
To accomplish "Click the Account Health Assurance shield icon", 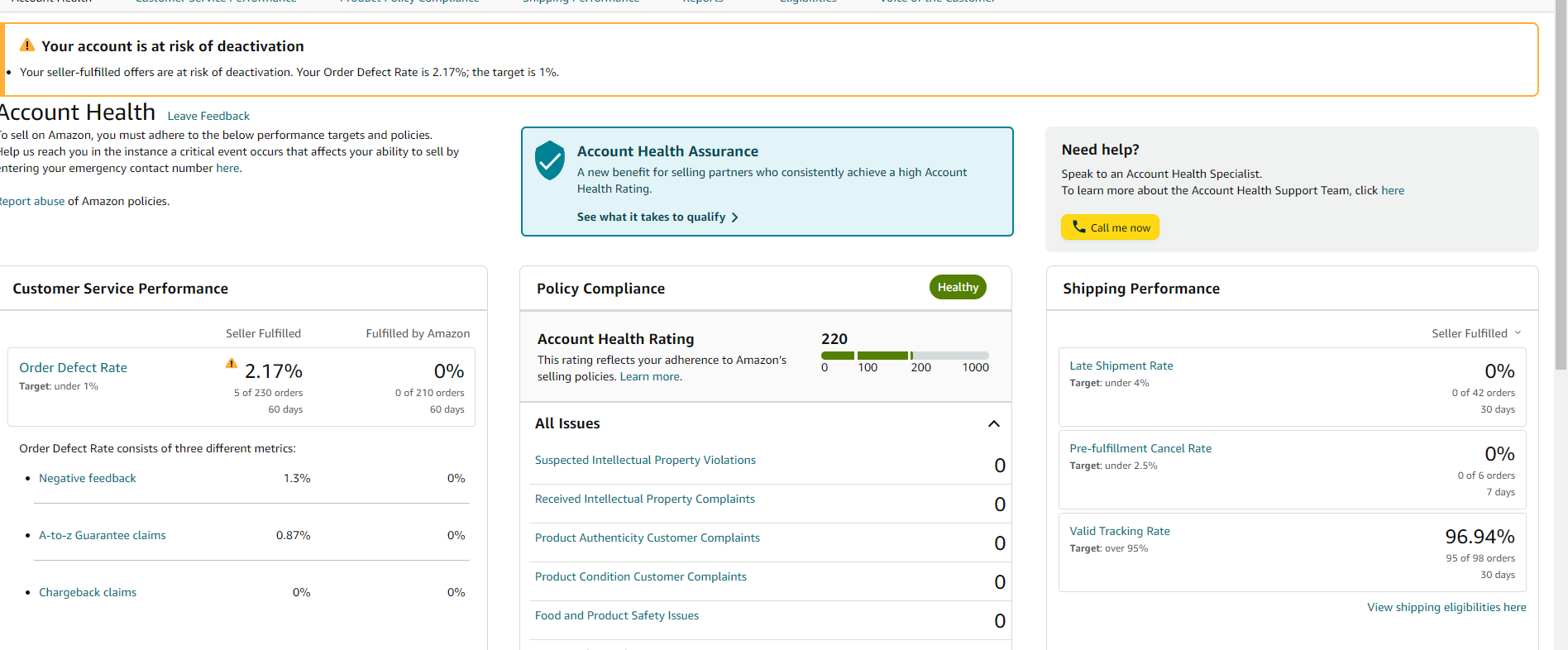I will click(549, 160).
